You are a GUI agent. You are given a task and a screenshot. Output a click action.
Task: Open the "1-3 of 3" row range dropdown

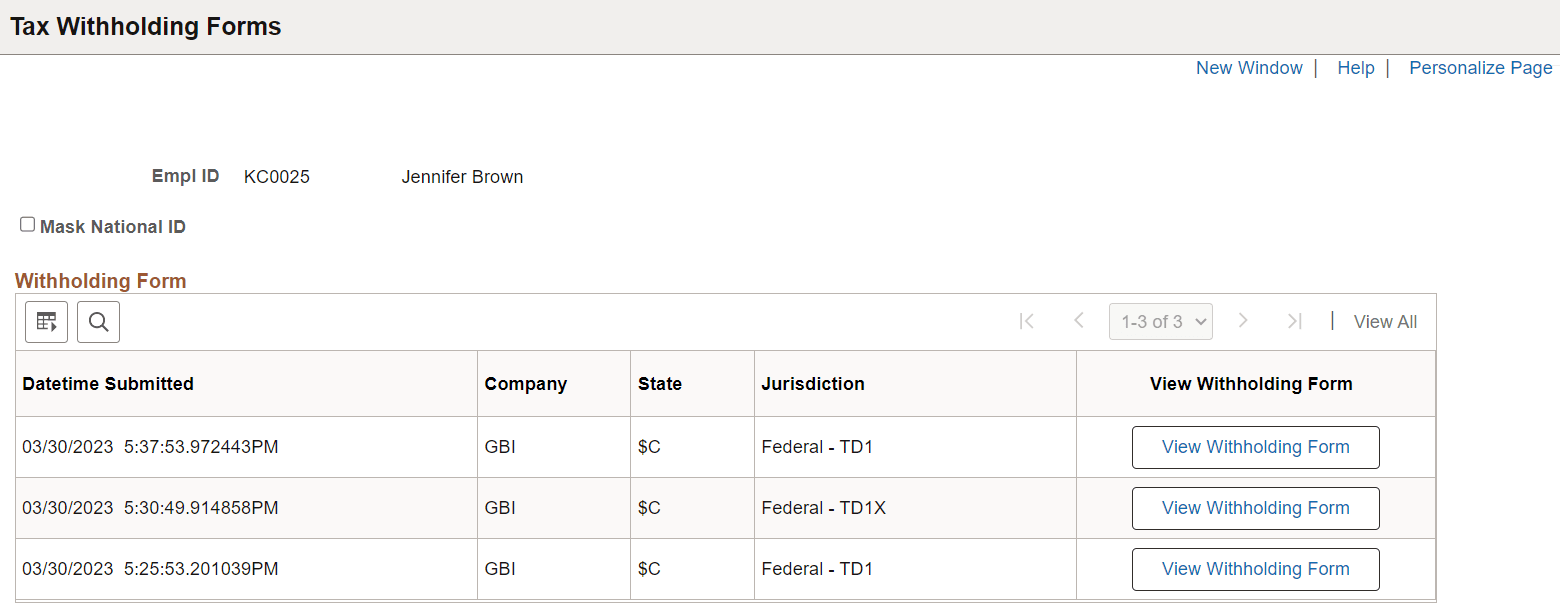coord(1160,321)
